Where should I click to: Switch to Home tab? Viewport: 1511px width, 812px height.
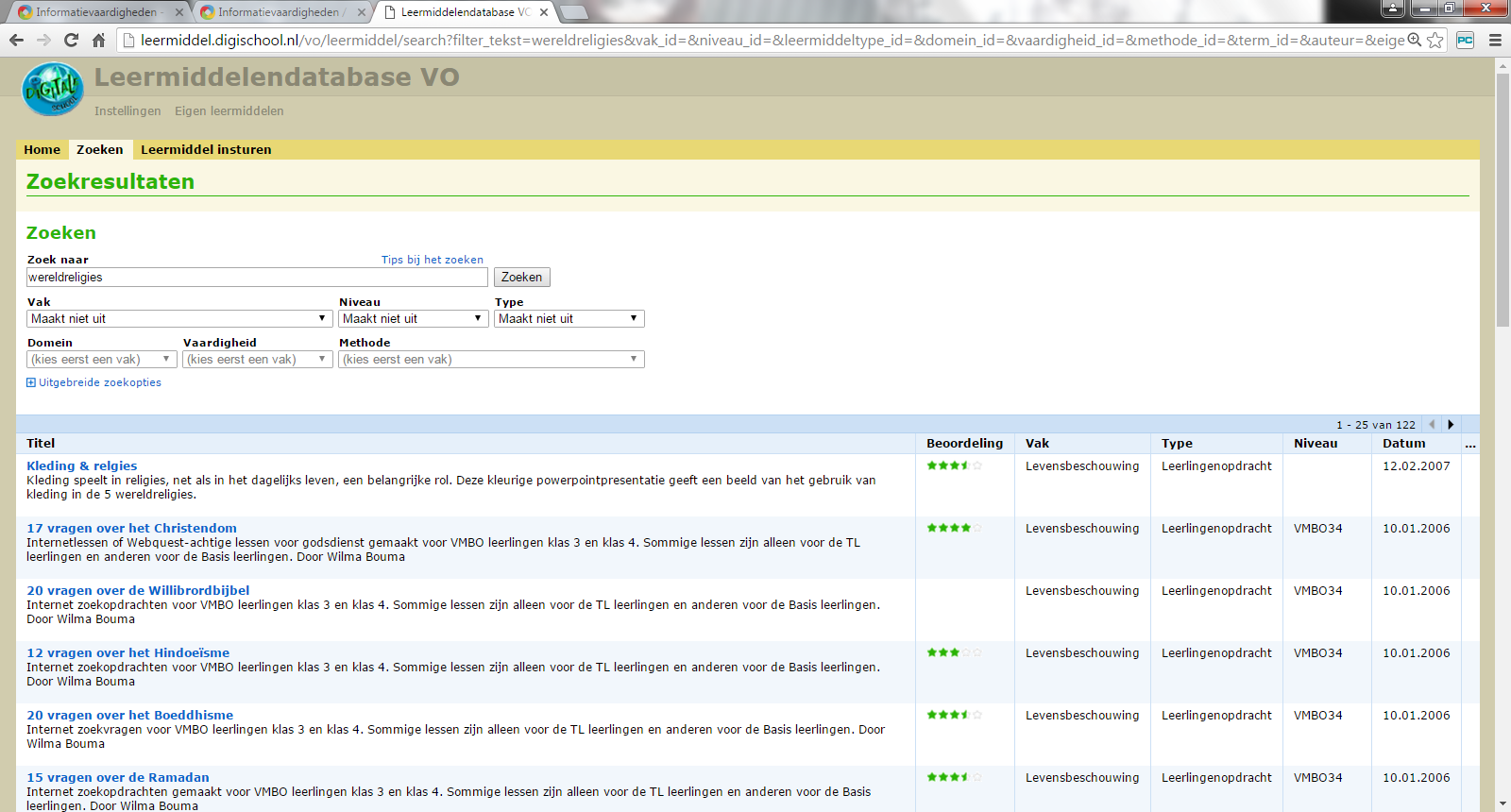42,149
